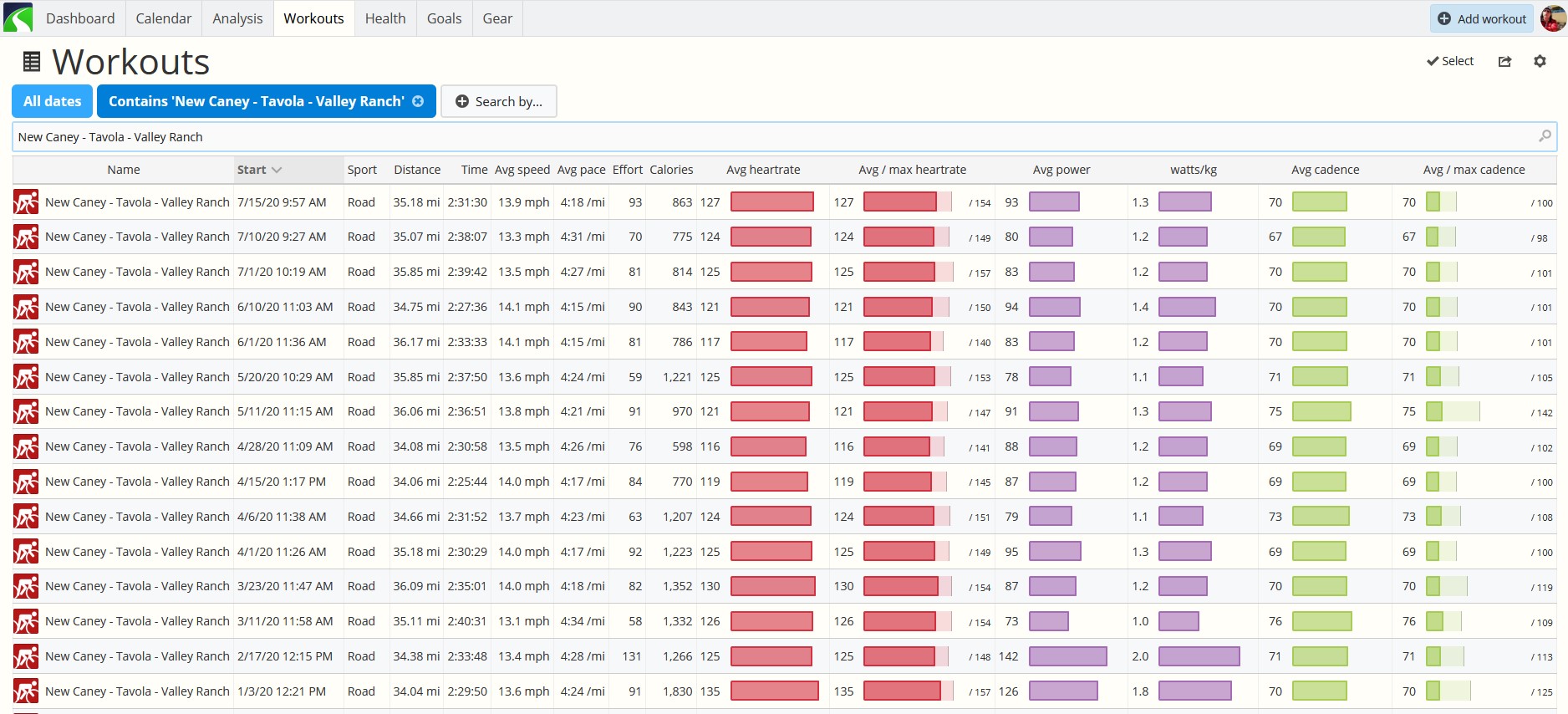This screenshot has width=1568, height=714.
Task: Click the workouts list icon beside title
Action: point(32,61)
